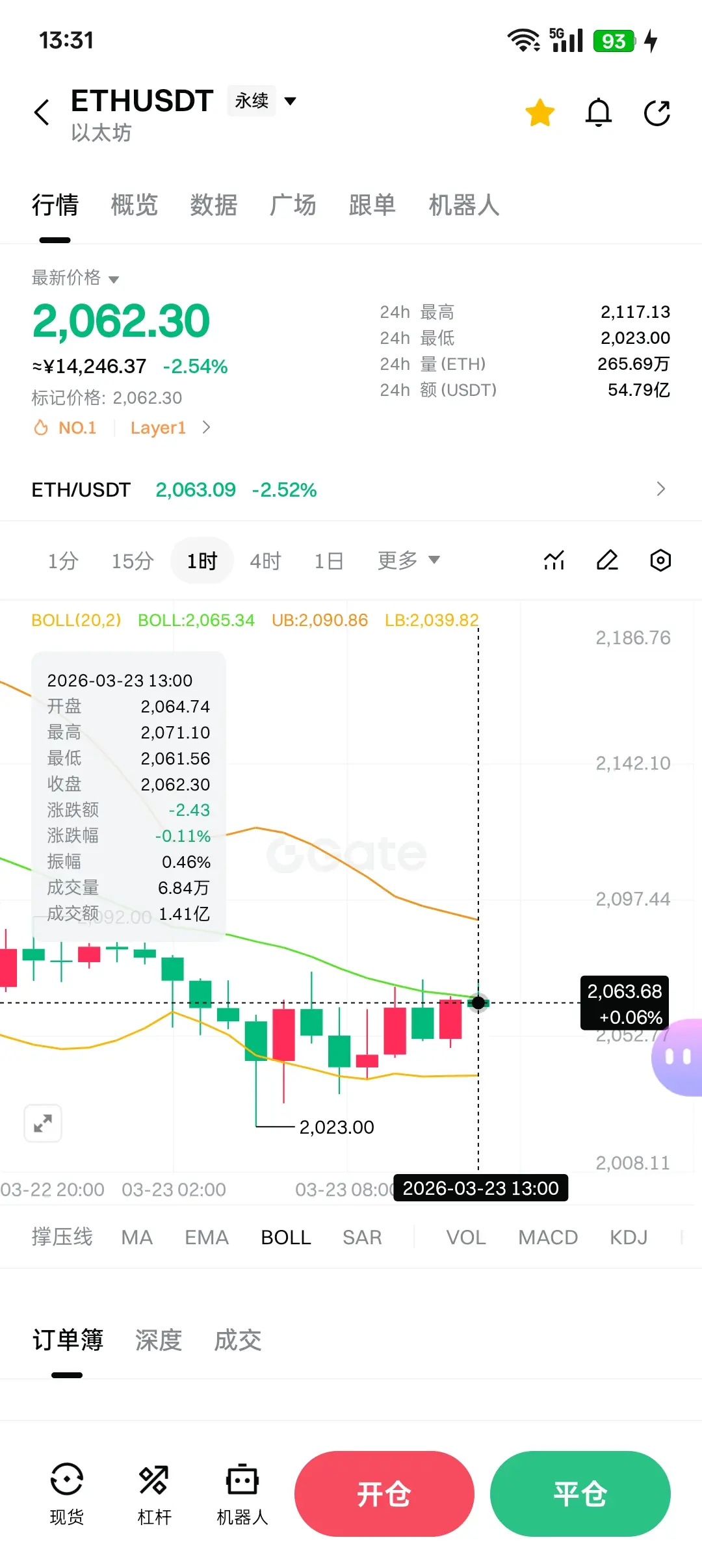
Task: Open ETH/USDT row chevron arrow
Action: click(661, 489)
